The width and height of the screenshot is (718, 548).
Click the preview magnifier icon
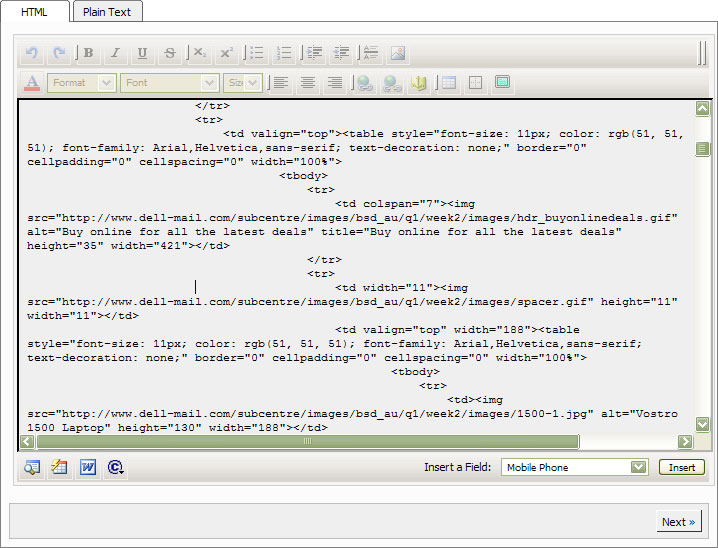[32, 467]
